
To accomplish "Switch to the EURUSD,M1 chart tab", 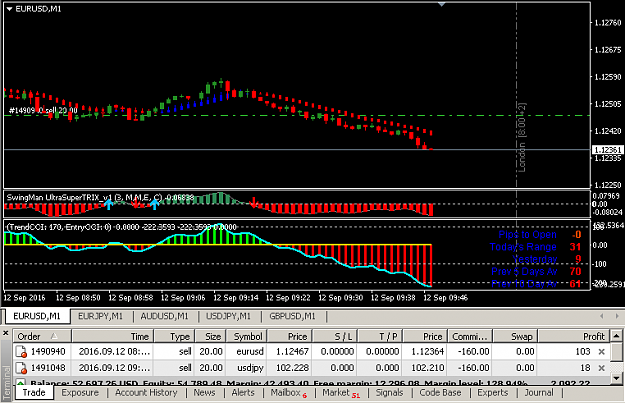I will pos(37,316).
